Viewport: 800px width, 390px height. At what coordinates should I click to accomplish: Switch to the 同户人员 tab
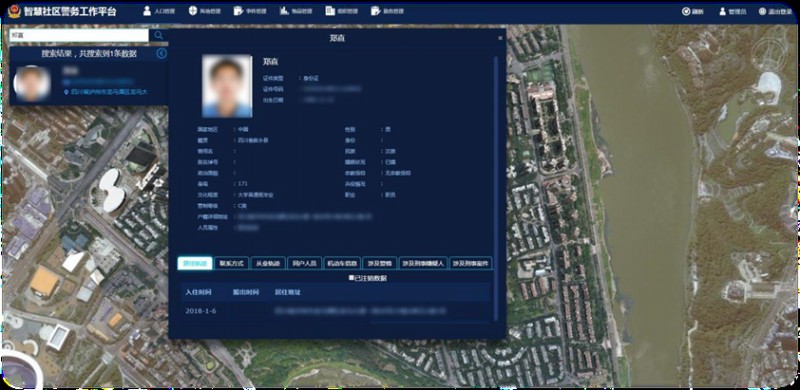[x=305, y=263]
